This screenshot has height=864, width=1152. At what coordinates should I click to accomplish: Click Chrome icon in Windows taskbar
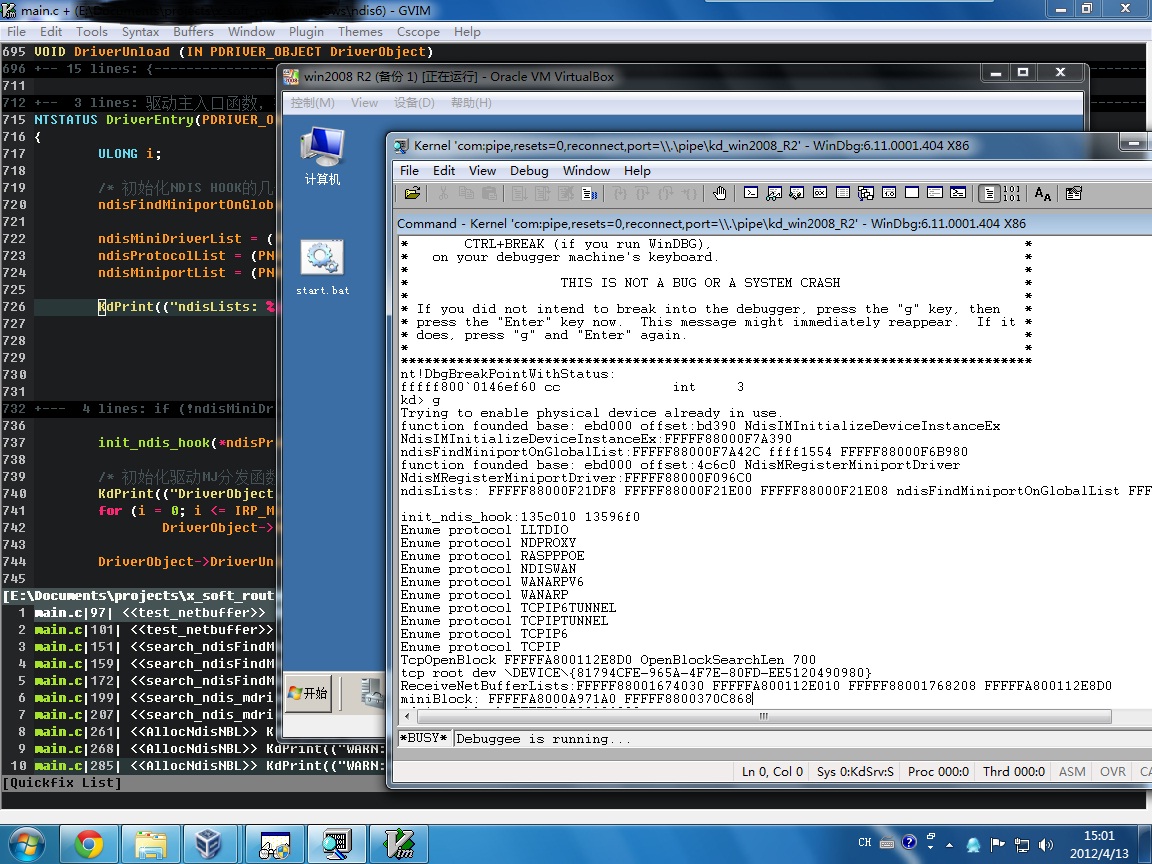(x=88, y=844)
